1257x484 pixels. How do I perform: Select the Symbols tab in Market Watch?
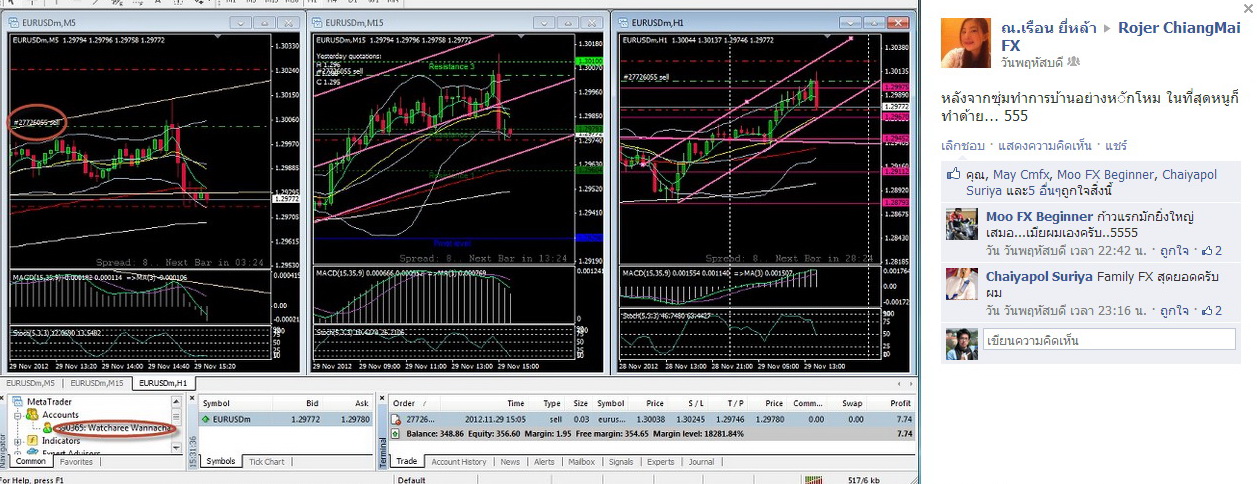[221, 461]
